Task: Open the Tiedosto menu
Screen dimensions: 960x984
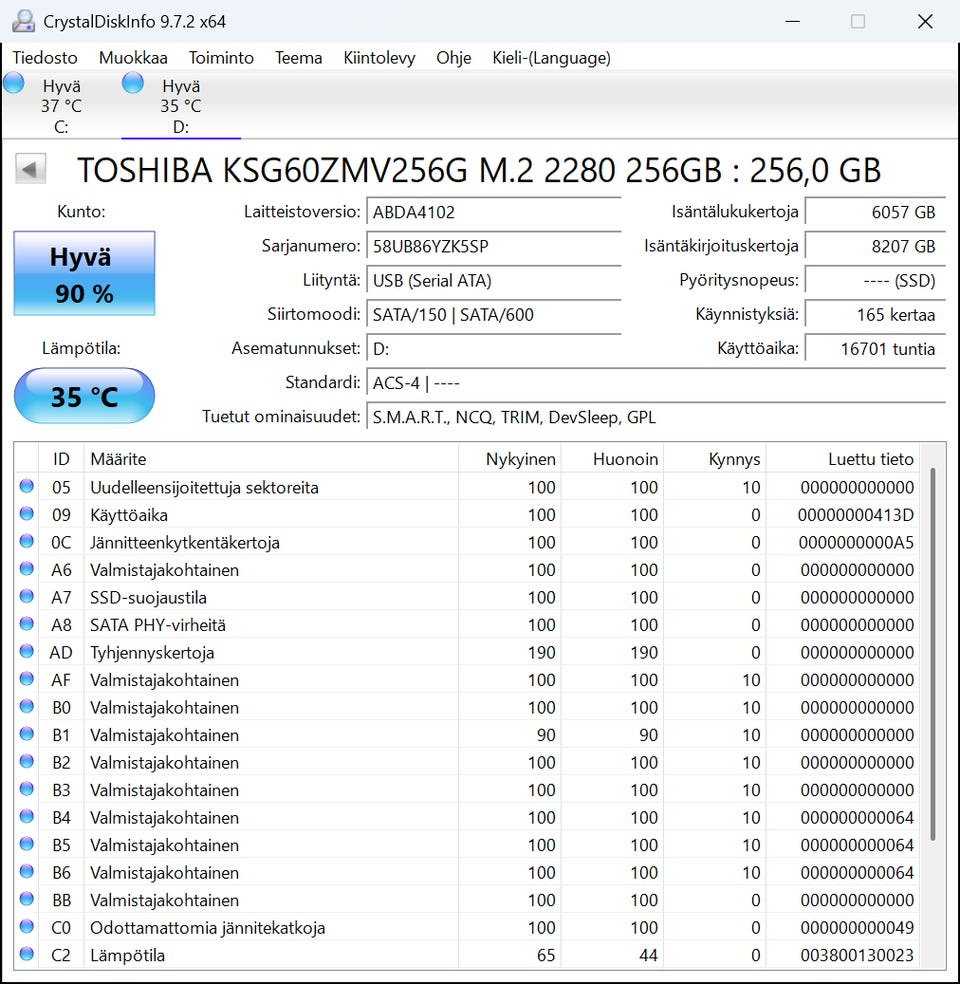Action: (45, 58)
